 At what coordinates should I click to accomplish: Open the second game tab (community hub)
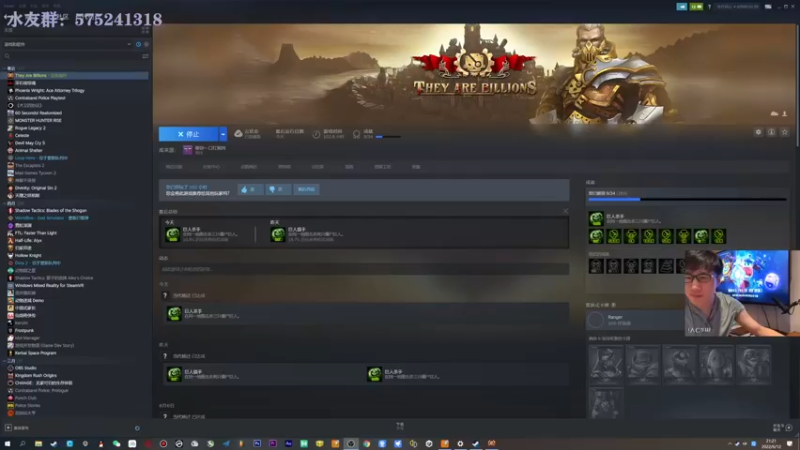211,167
